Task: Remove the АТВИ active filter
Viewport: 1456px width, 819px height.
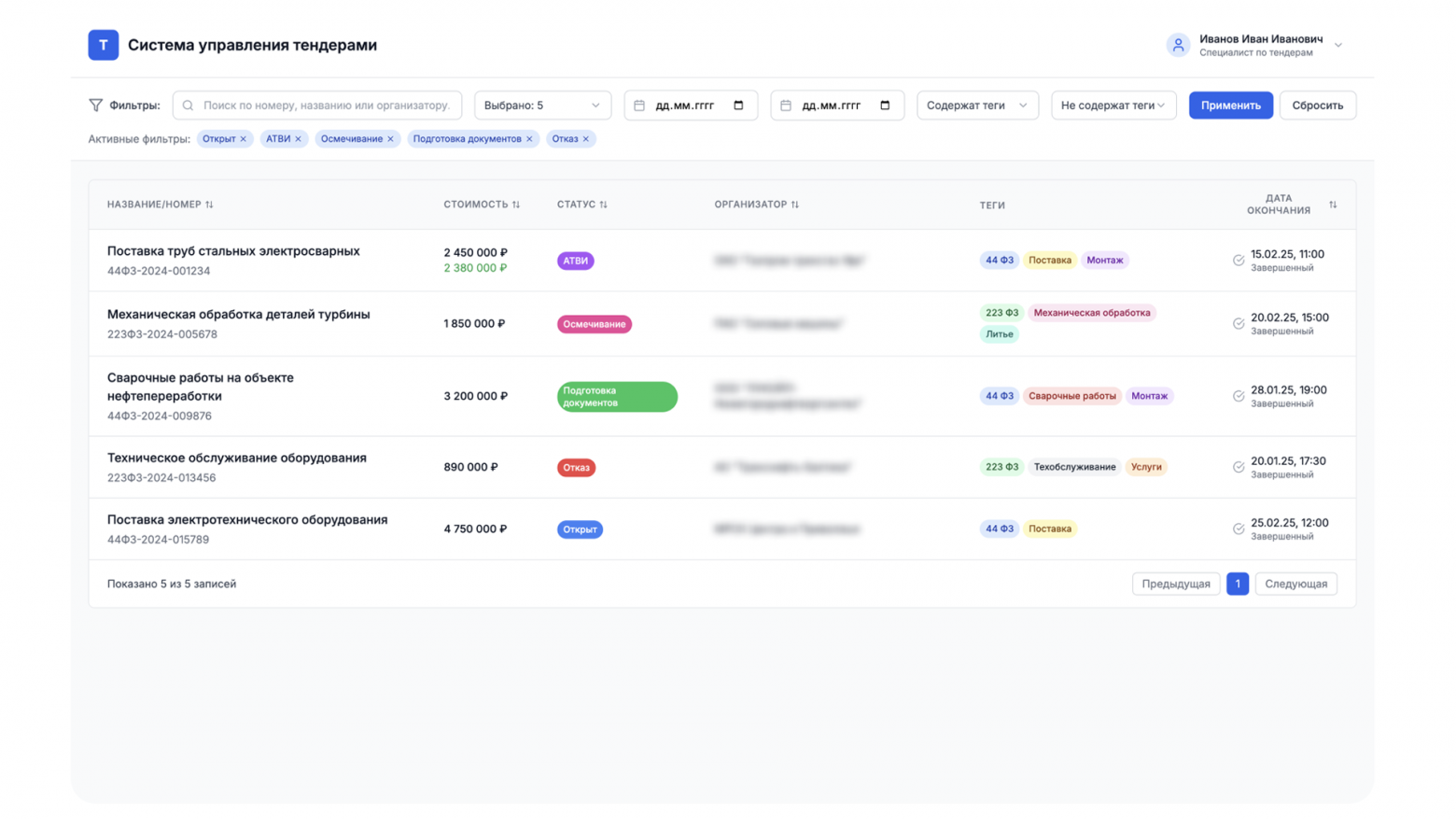Action: 299,139
